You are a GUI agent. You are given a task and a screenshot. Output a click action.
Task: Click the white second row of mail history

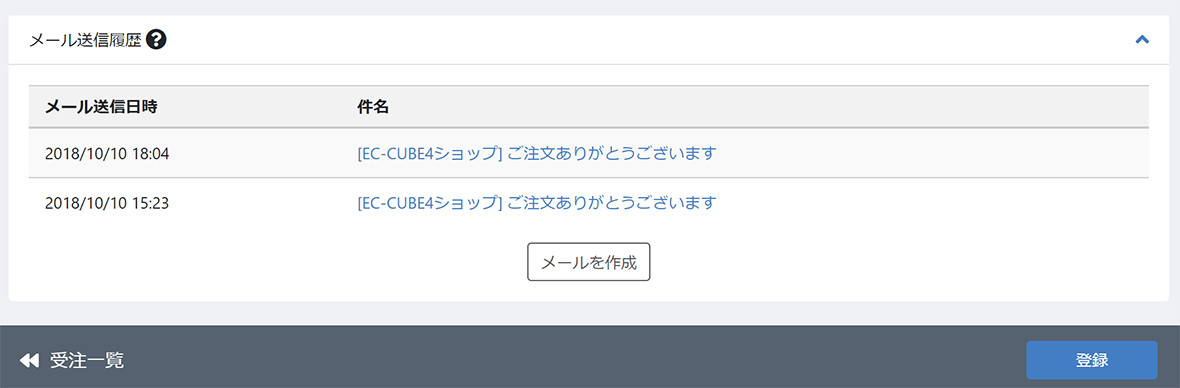588,202
